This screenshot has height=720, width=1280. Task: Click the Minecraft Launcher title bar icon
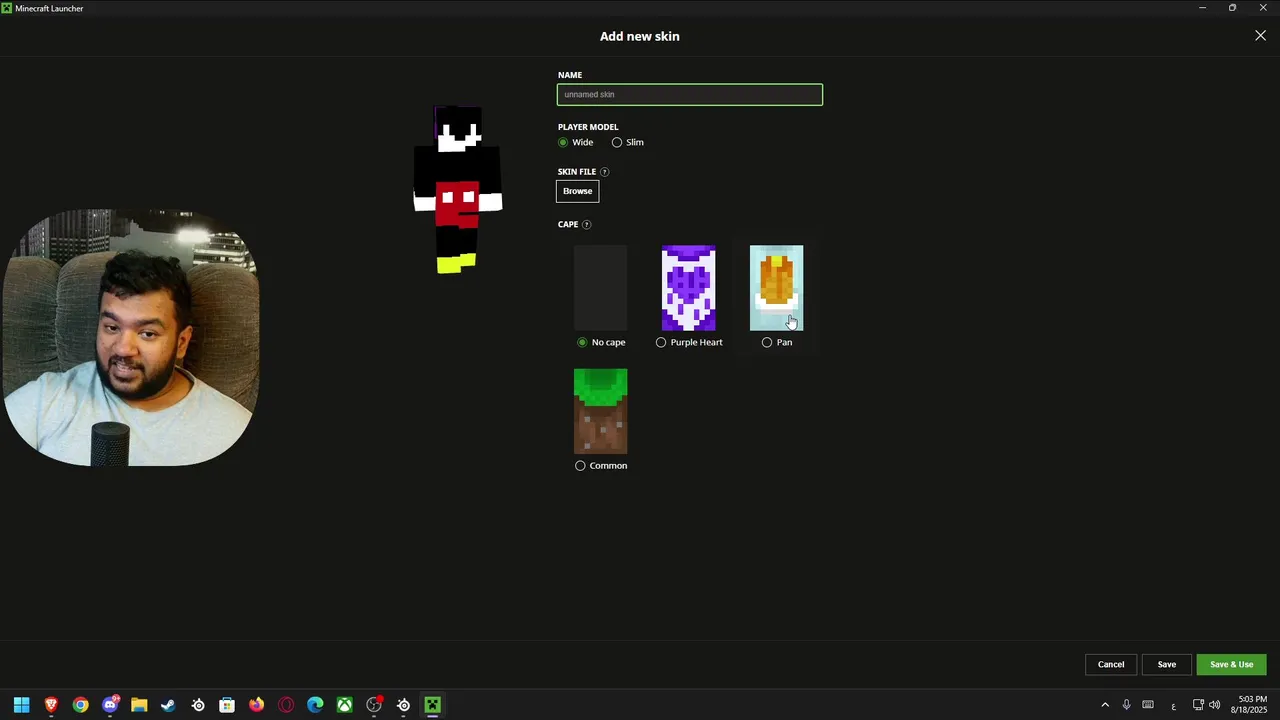tap(7, 8)
